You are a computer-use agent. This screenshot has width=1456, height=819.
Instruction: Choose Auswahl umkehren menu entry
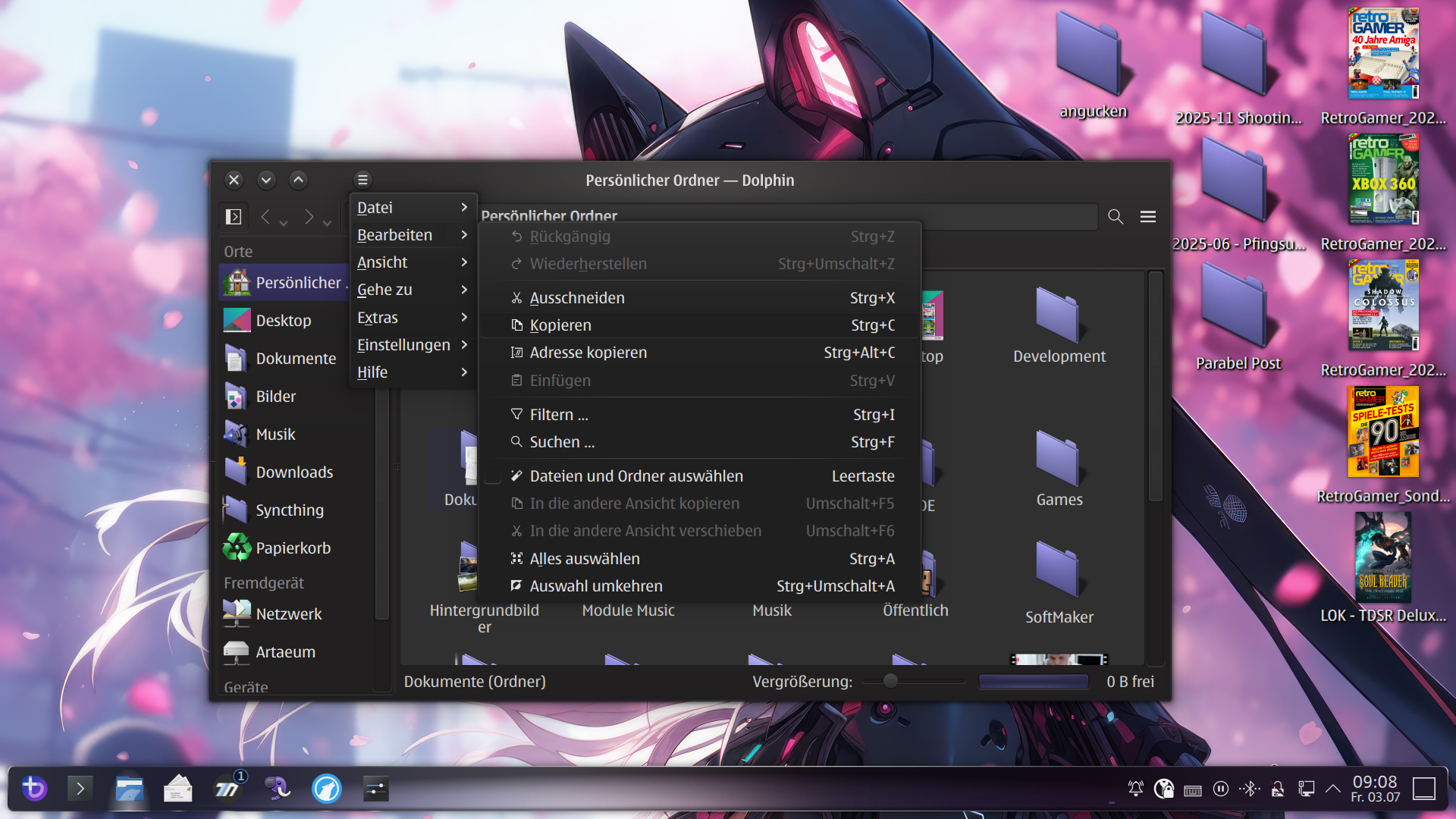click(700, 586)
